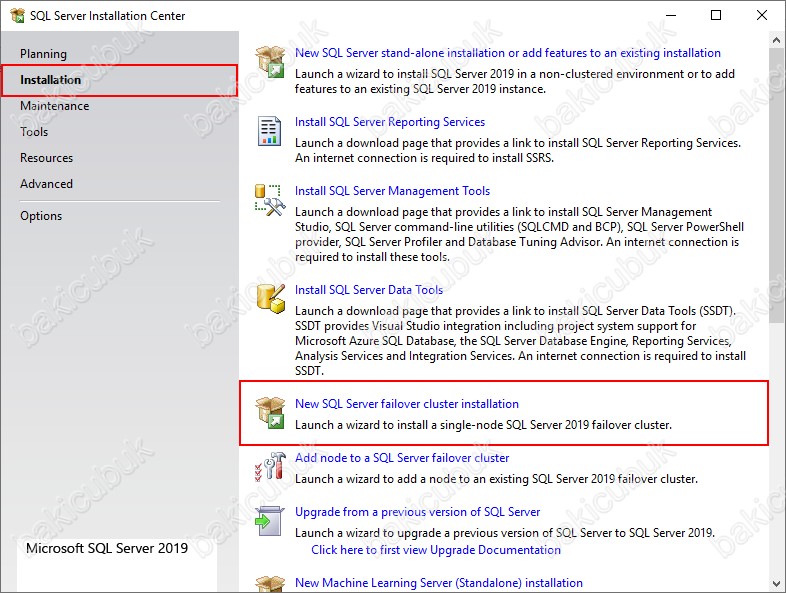Click the failover cluster installation box icon
The width and height of the screenshot is (786, 593).
tap(270, 413)
